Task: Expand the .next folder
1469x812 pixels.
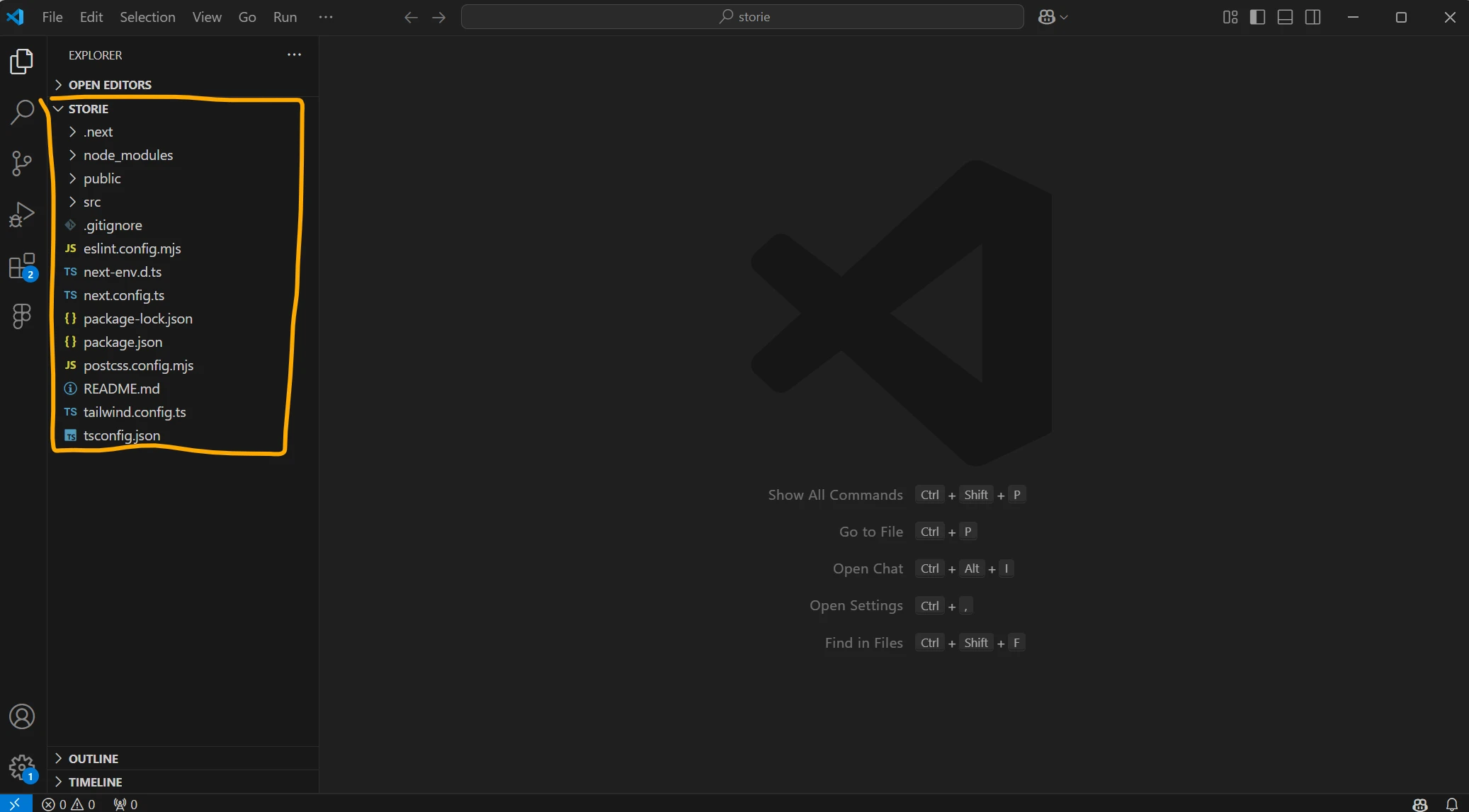Action: tap(183, 132)
